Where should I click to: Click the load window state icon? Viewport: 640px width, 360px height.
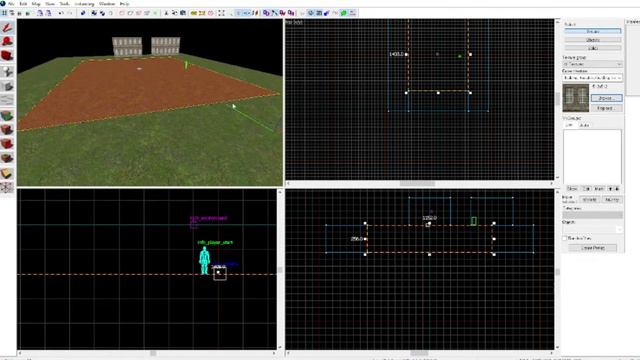[x=40, y=13]
